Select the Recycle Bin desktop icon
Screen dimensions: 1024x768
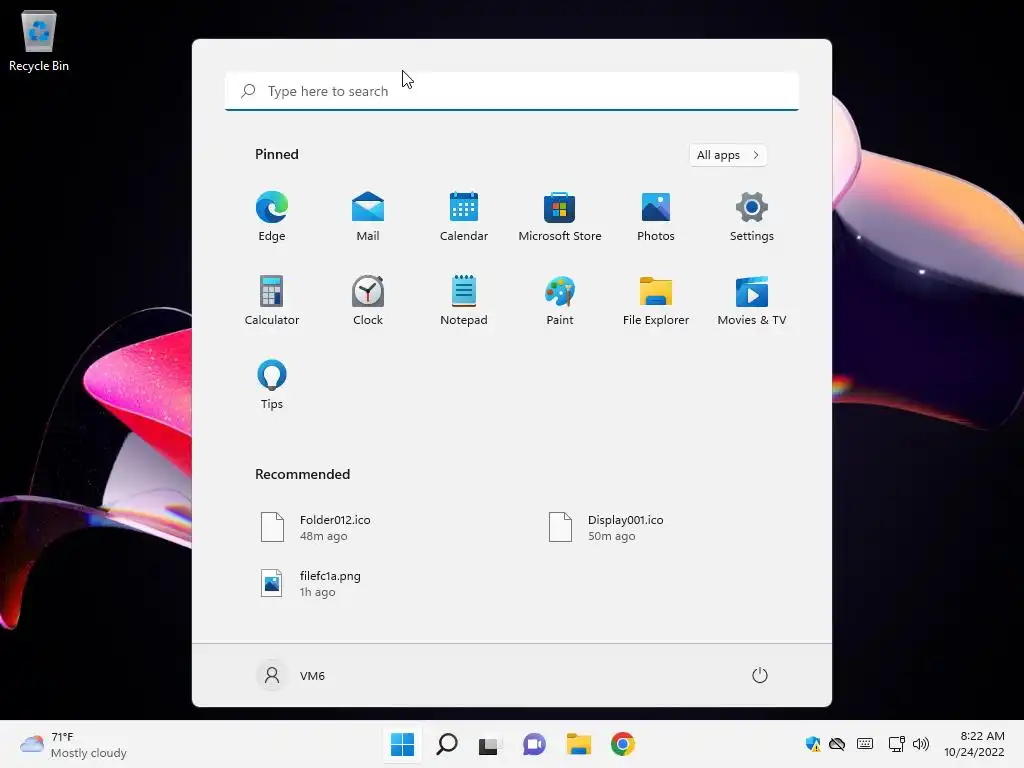click(39, 40)
